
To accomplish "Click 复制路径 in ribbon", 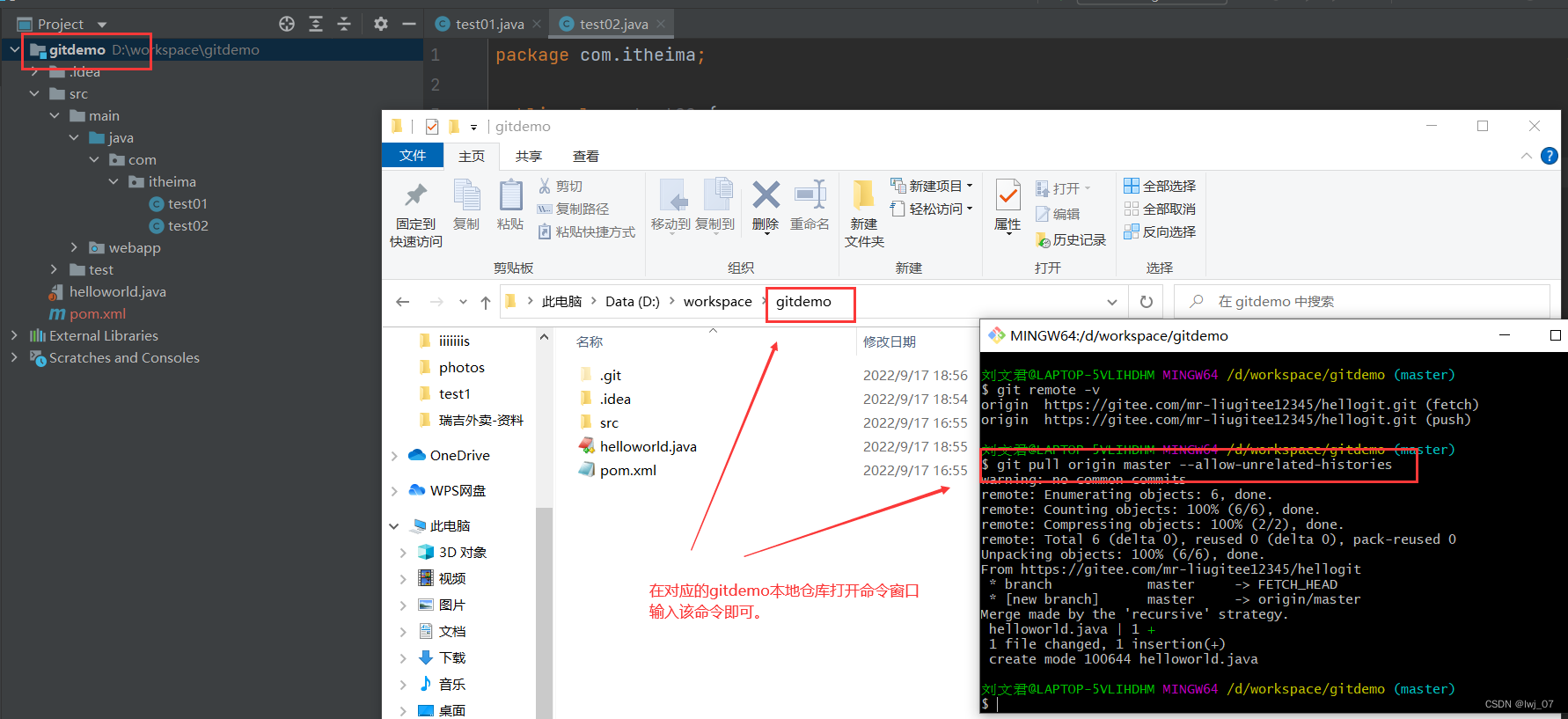I will click(x=573, y=209).
